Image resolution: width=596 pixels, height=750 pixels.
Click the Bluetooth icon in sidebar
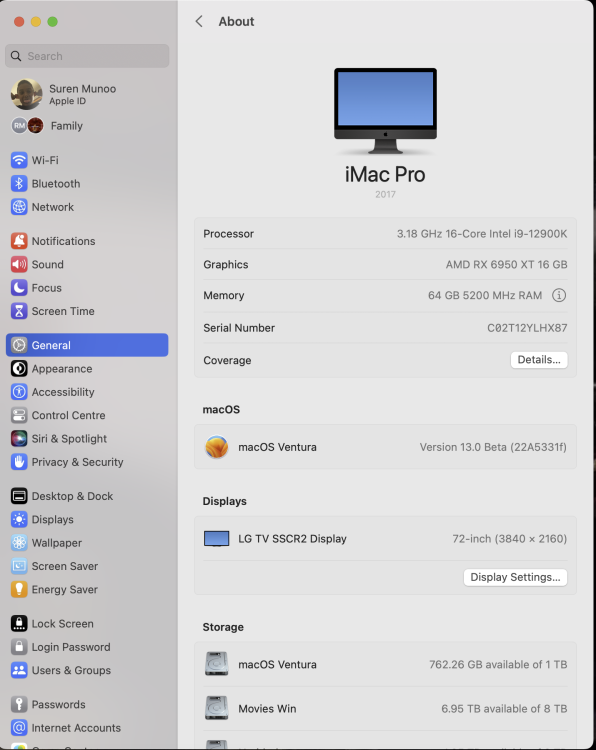[x=19, y=183]
